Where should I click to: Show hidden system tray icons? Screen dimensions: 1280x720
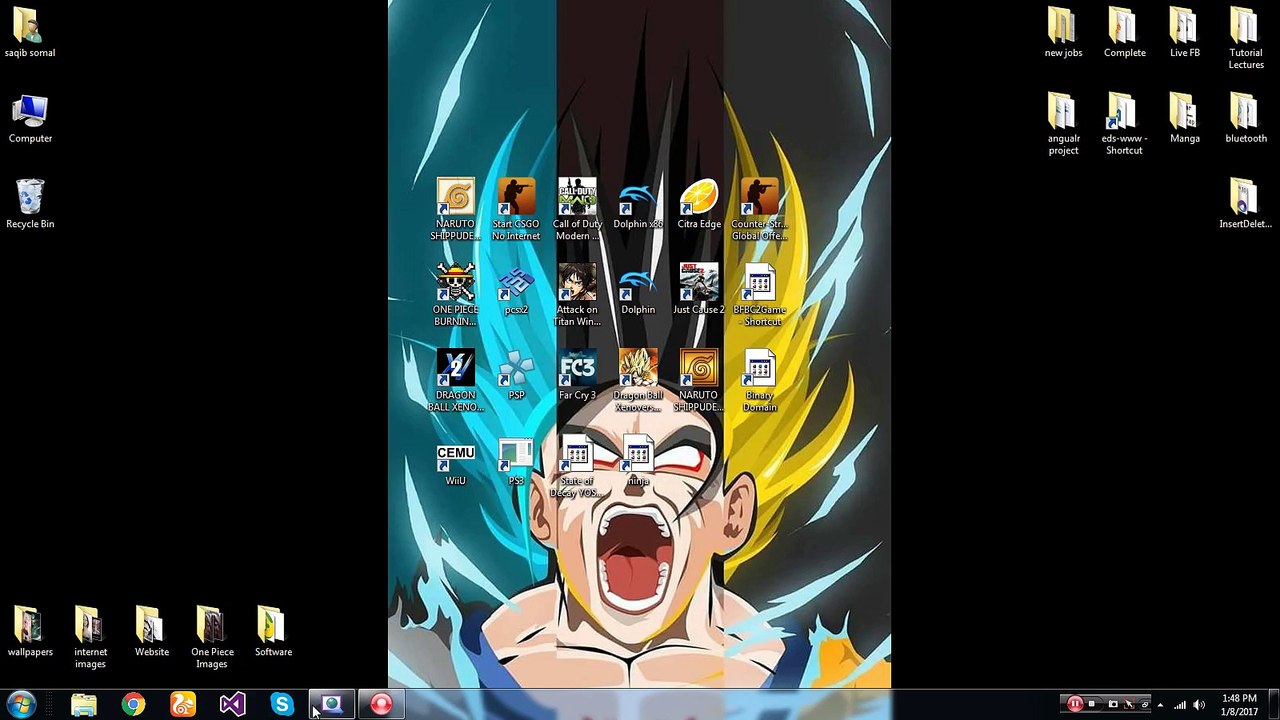1161,705
